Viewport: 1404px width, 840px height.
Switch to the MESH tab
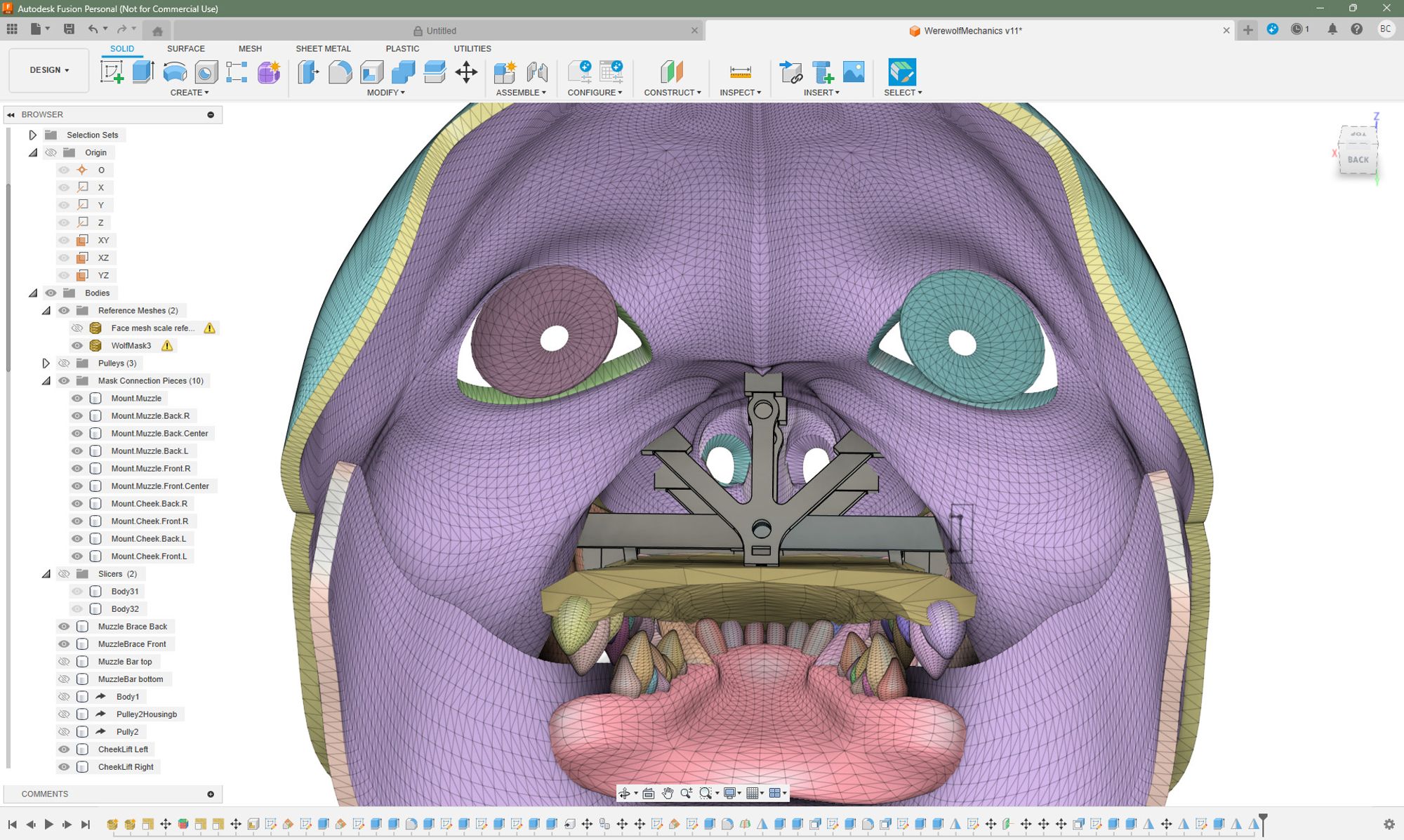click(x=250, y=48)
